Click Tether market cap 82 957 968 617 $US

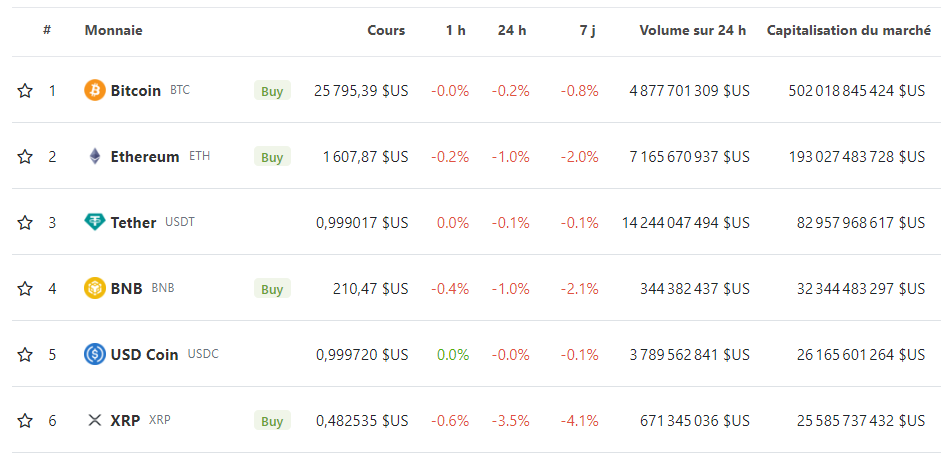tap(861, 223)
